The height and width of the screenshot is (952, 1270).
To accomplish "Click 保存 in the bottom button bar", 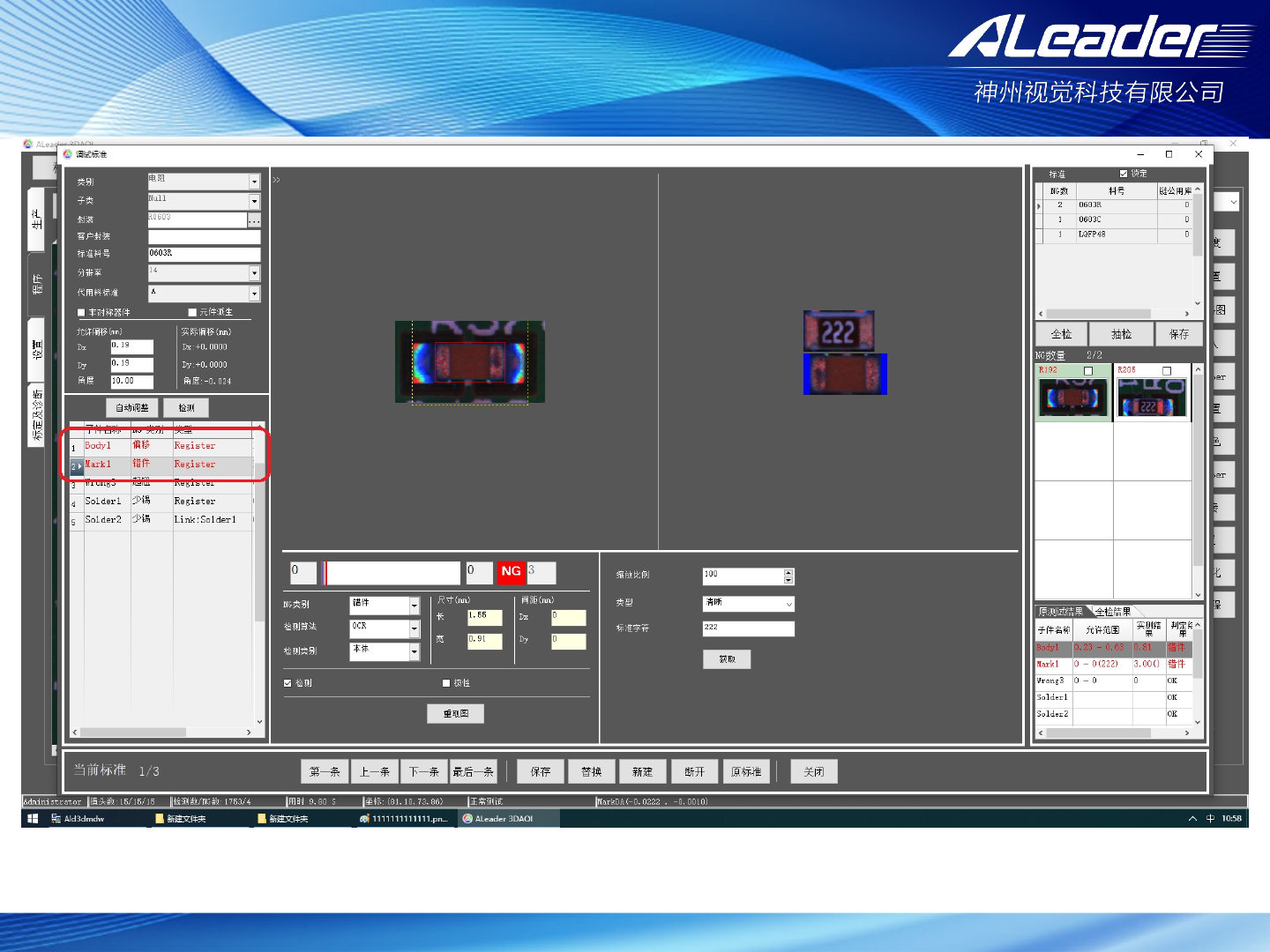I will [x=541, y=771].
